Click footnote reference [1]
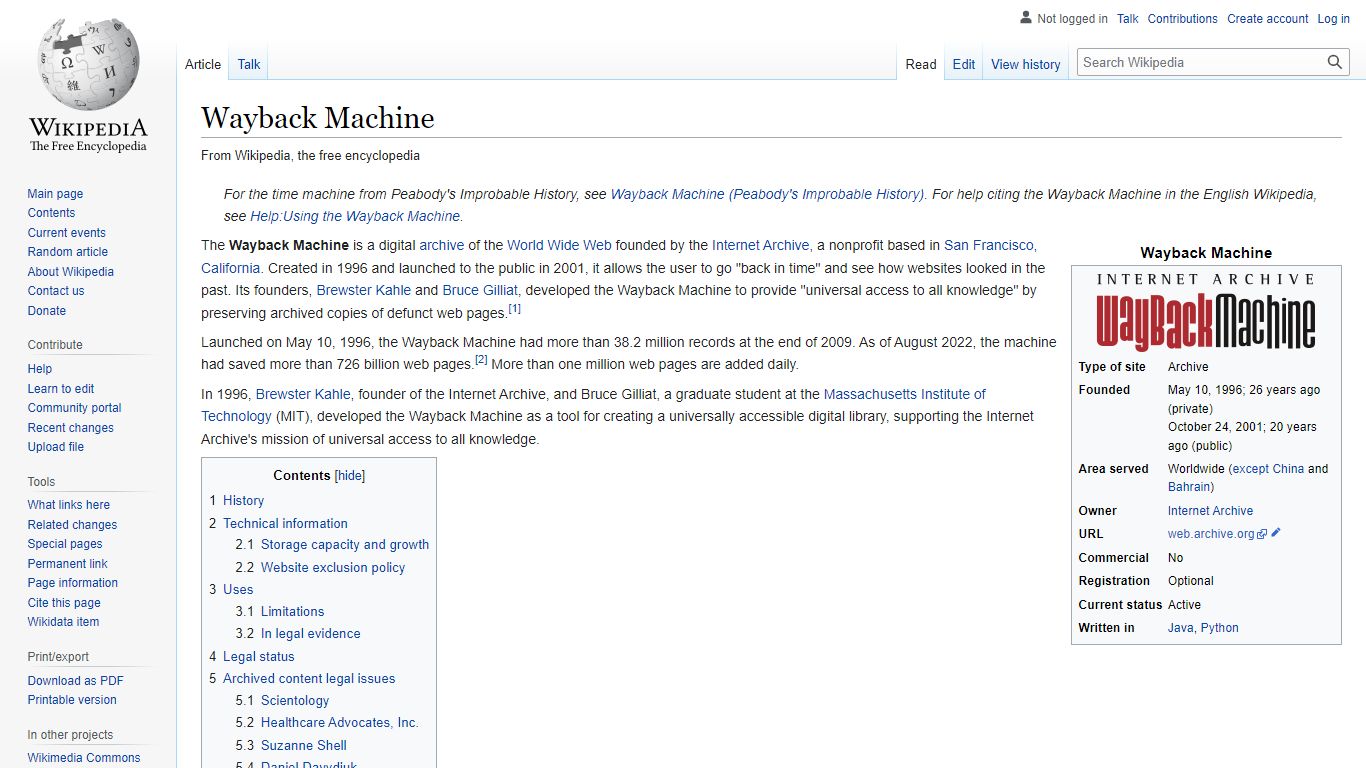Viewport: 1366px width, 768px height. click(515, 309)
